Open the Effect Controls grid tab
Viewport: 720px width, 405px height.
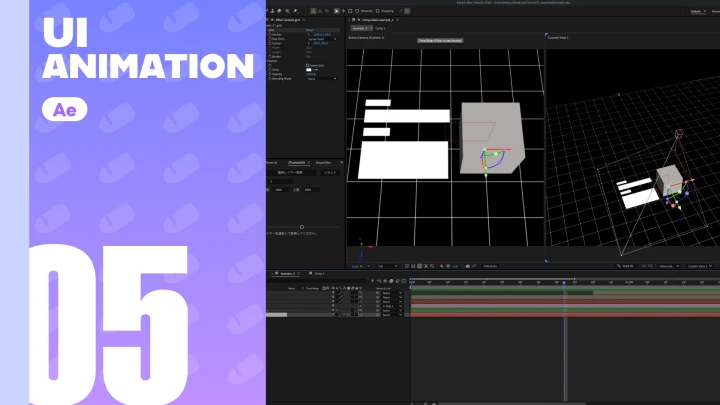[288, 20]
